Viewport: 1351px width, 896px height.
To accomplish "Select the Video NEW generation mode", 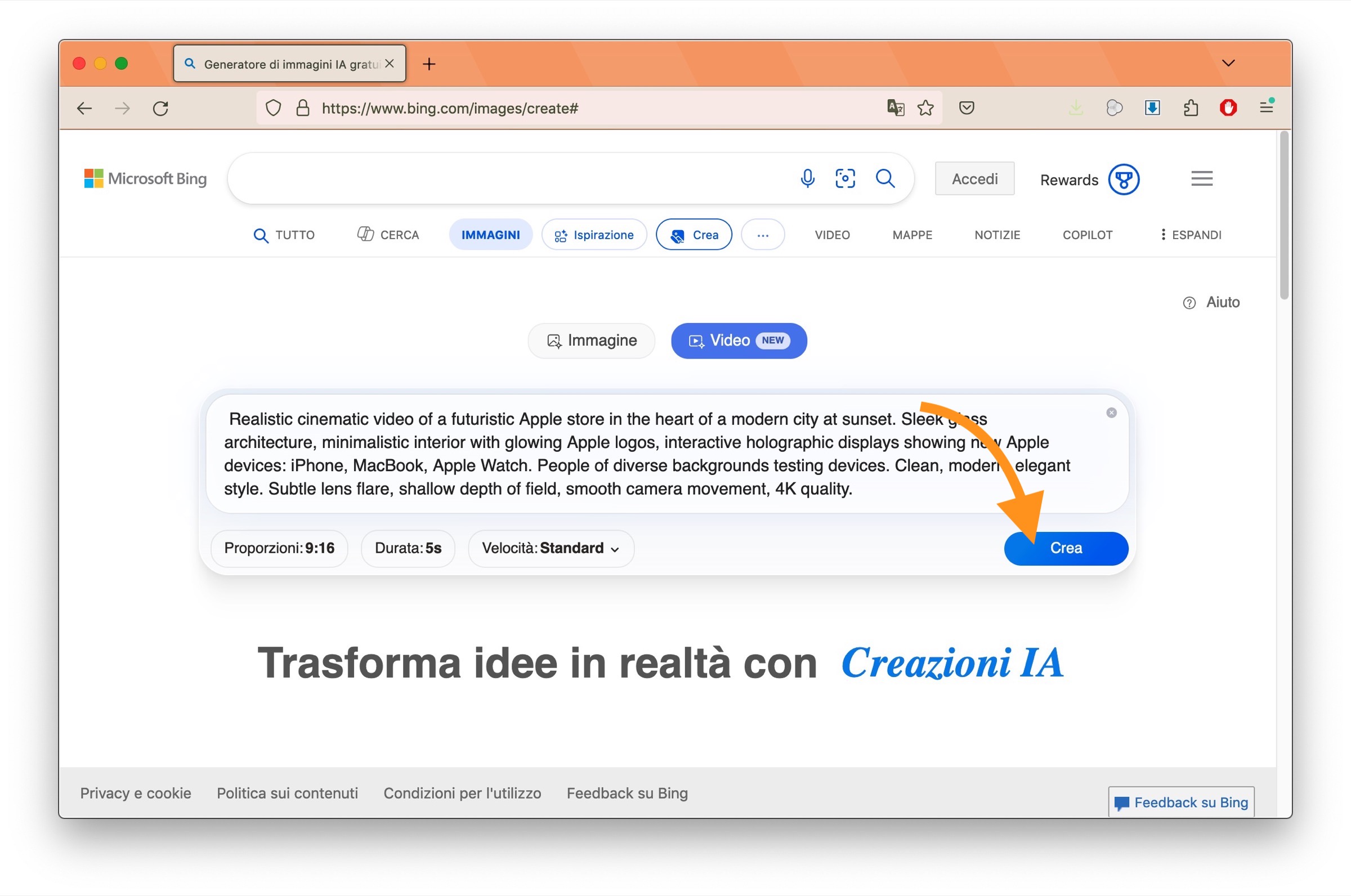I will coord(739,340).
